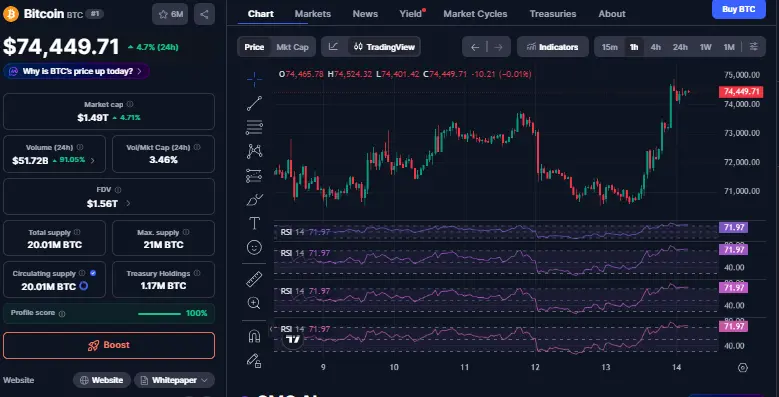This screenshot has width=779, height=397.
Task: Select Price view toggle
Action: pyautogui.click(x=254, y=47)
